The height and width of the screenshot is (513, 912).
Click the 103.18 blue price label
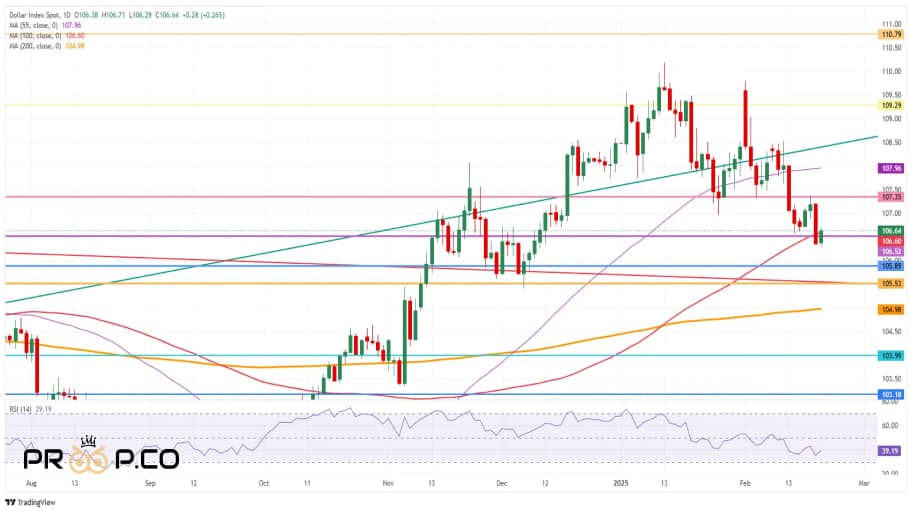(891, 395)
